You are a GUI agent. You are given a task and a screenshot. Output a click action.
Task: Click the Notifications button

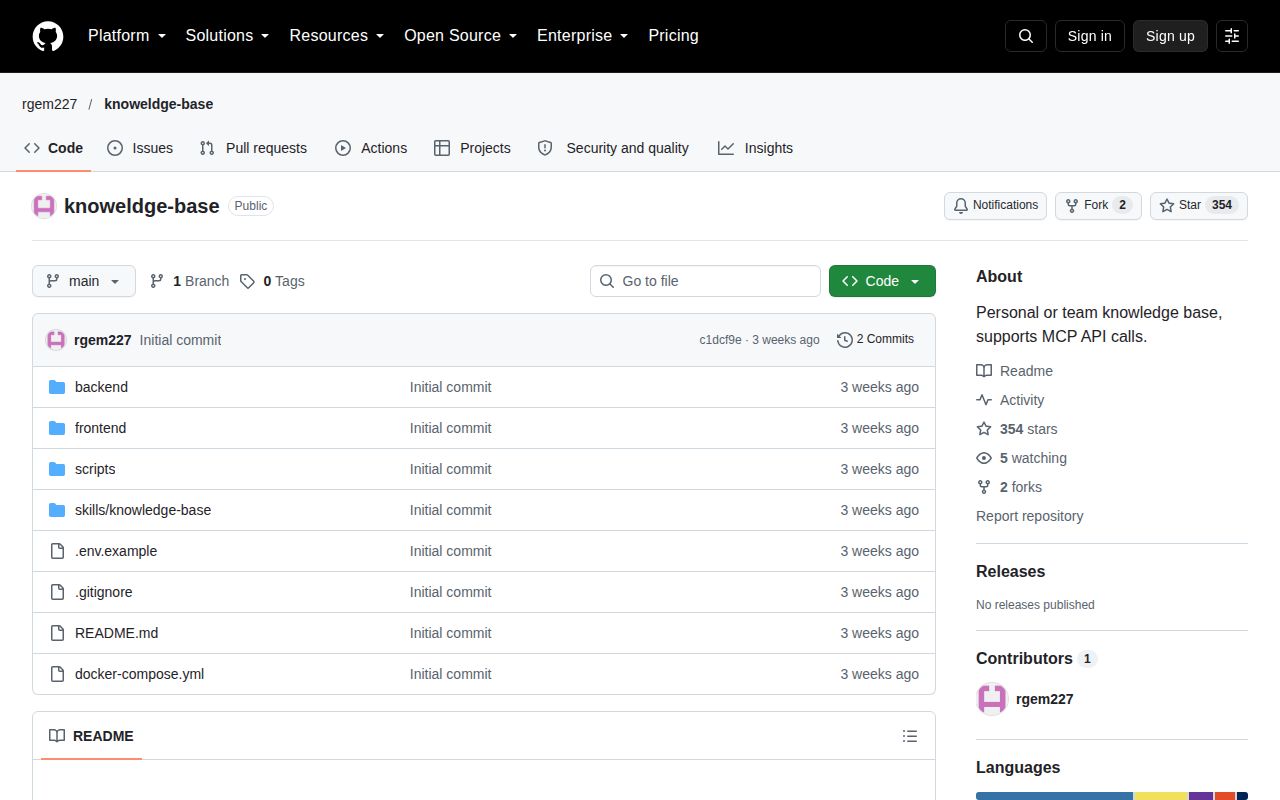pos(995,206)
